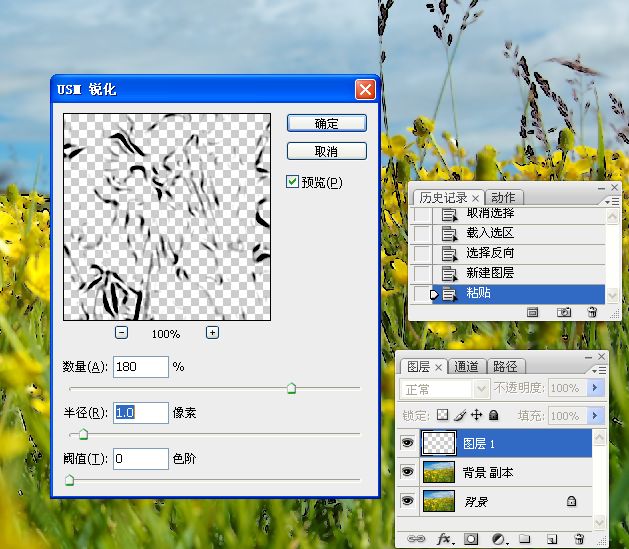The height and width of the screenshot is (549, 629).
Task: Toggle lock transparent pixels icon
Action: coord(442,415)
